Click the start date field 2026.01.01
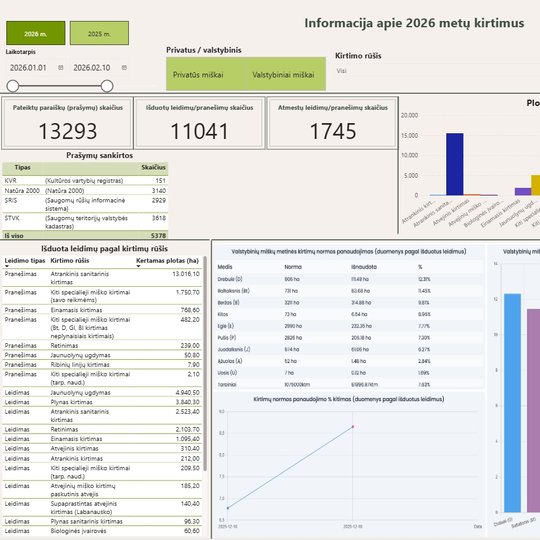This screenshot has height=540, width=540. coord(28,68)
